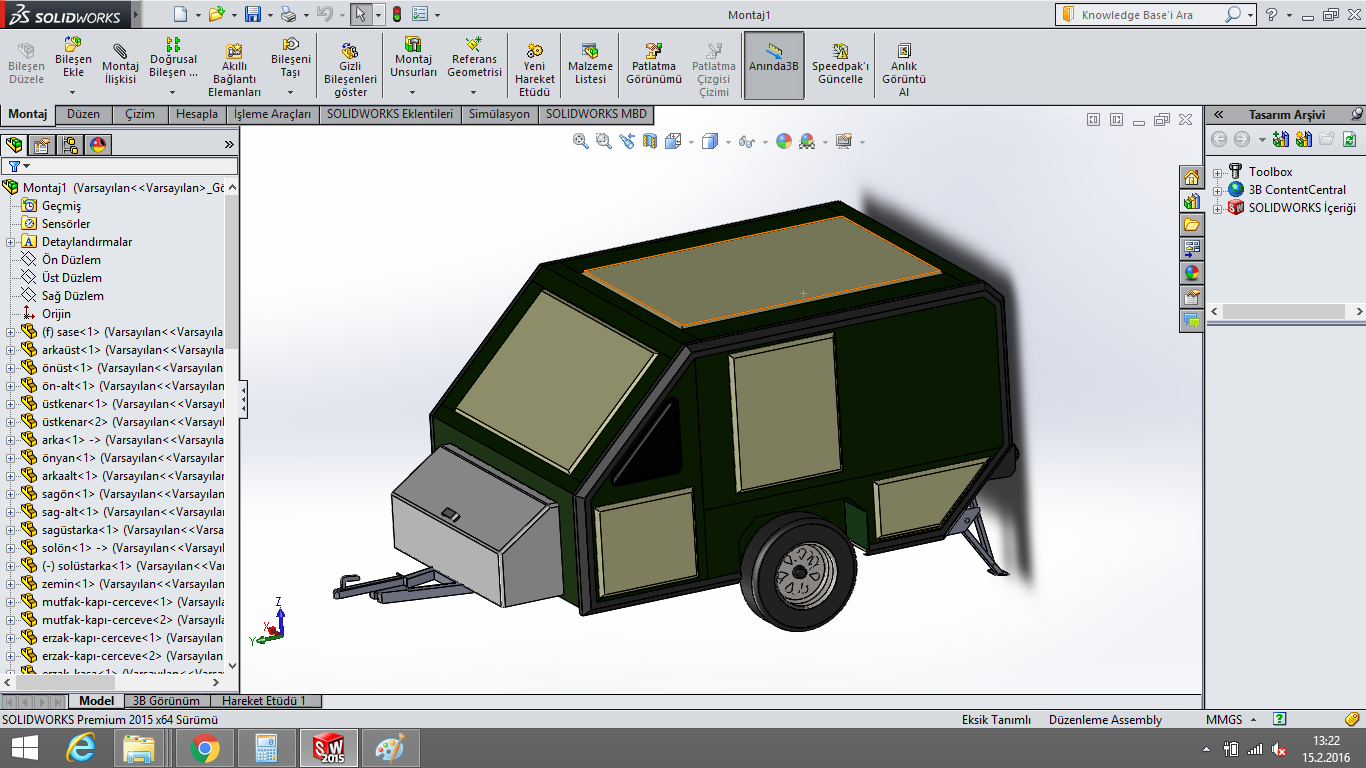1366x768 pixels.
Task: Open the File Explorer folder tab in task pane
Action: click(1191, 225)
